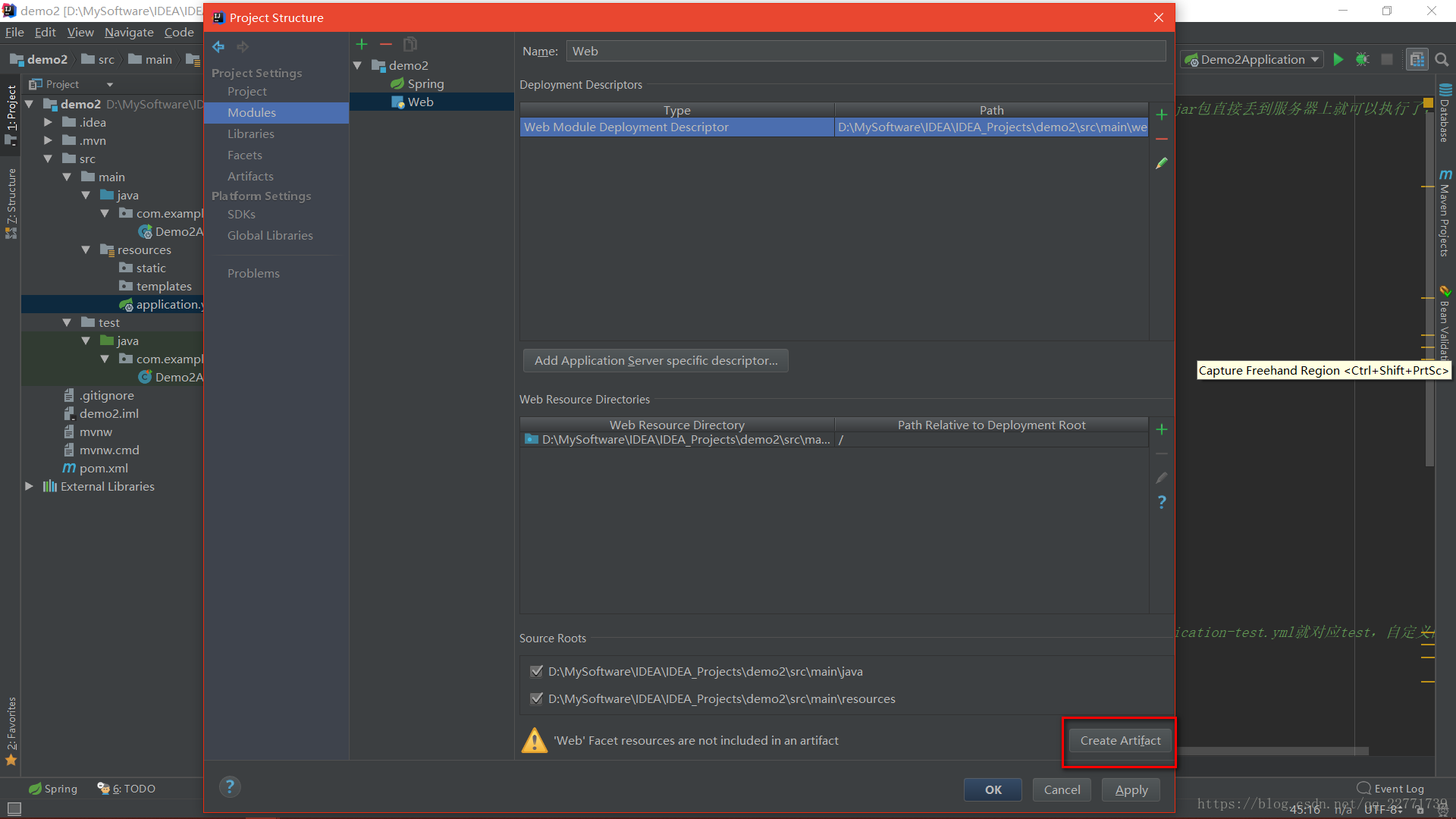Expand the .mvn folder
The width and height of the screenshot is (1456, 819).
(48, 140)
